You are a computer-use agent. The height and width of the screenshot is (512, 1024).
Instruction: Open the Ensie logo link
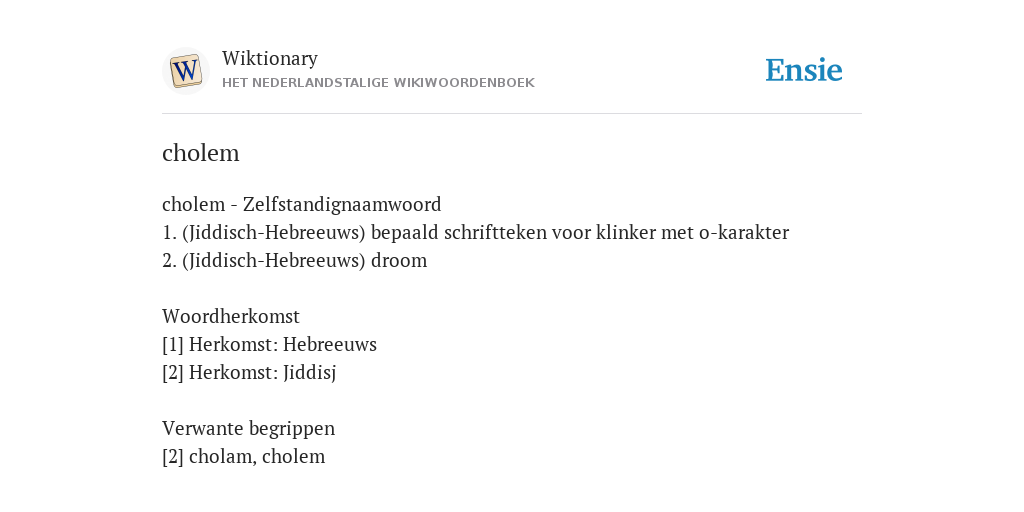pyautogui.click(x=804, y=71)
